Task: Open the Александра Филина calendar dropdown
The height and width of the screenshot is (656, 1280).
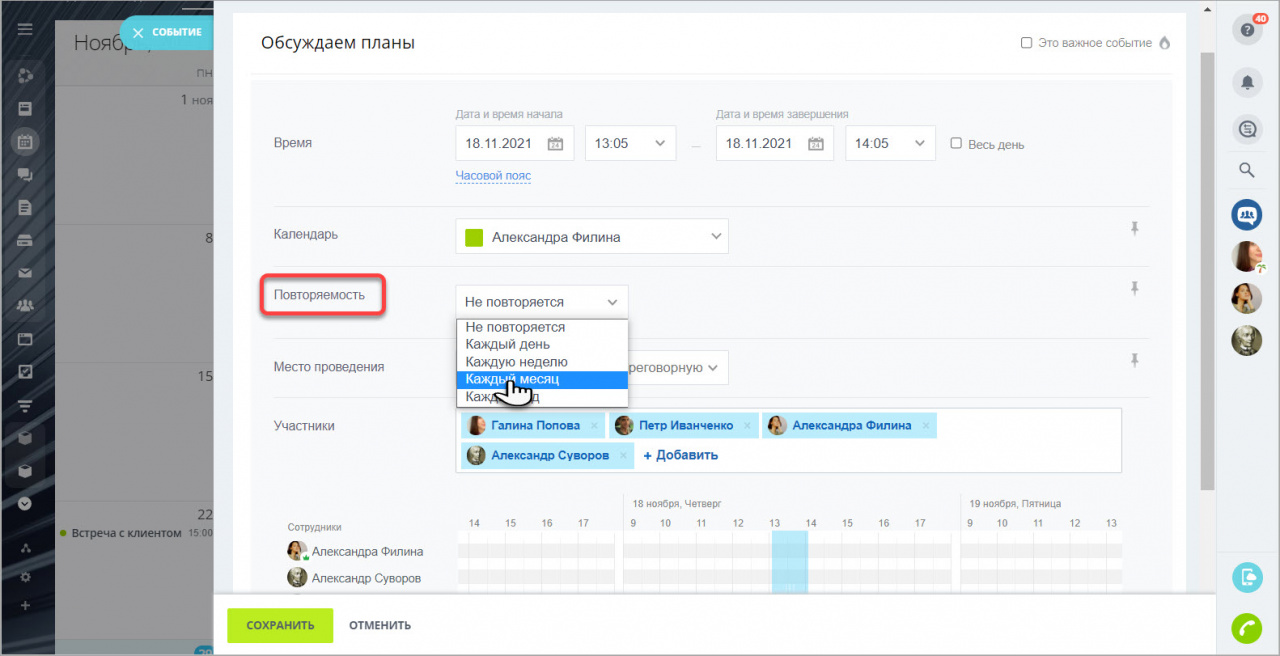Action: pyautogui.click(x=592, y=237)
